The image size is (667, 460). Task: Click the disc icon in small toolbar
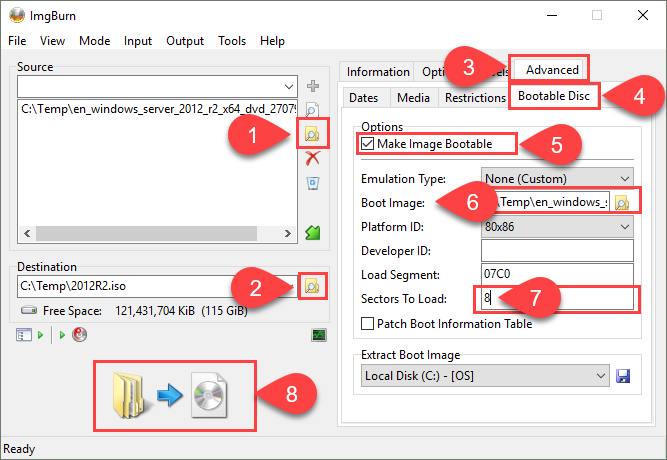coord(80,335)
